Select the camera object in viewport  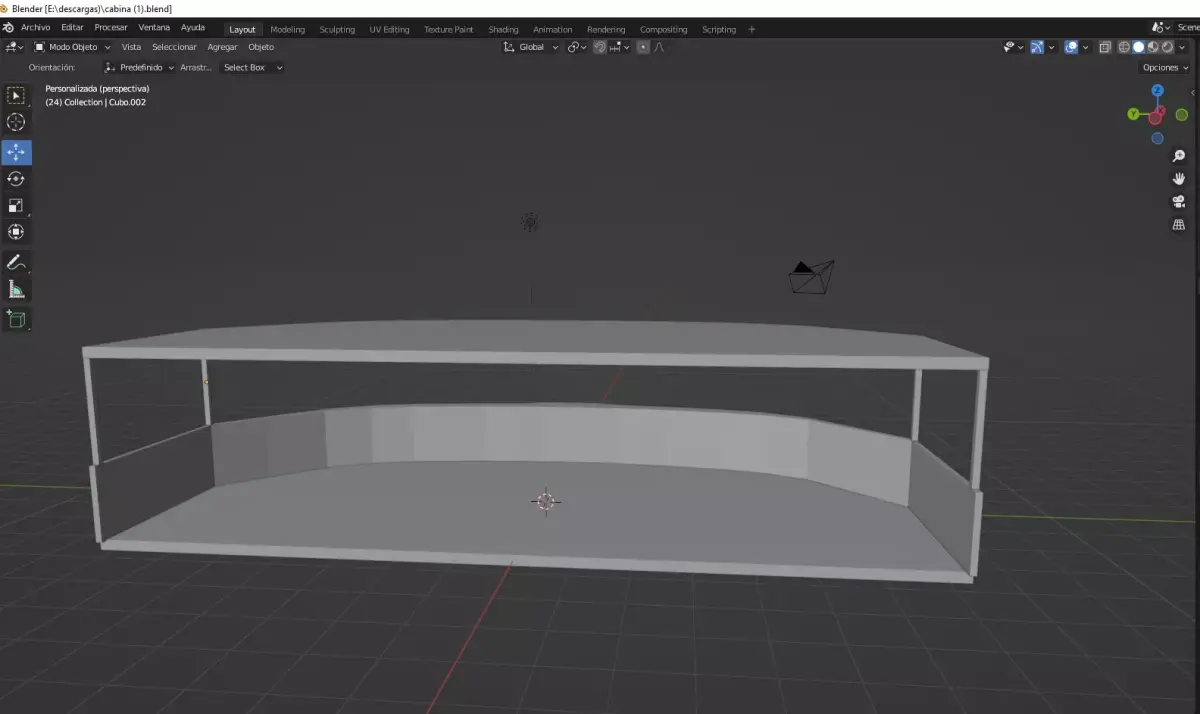(811, 277)
